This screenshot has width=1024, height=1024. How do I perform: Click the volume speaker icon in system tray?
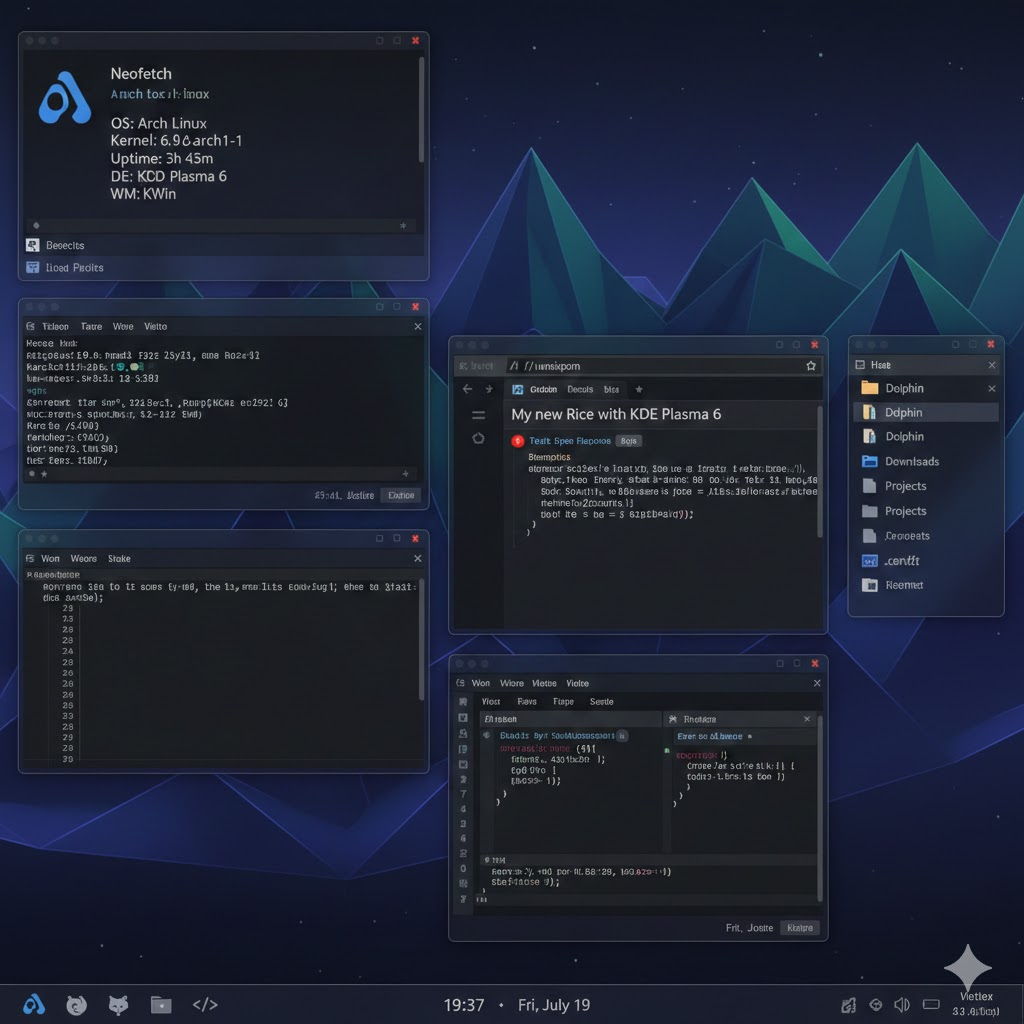[x=902, y=1005]
